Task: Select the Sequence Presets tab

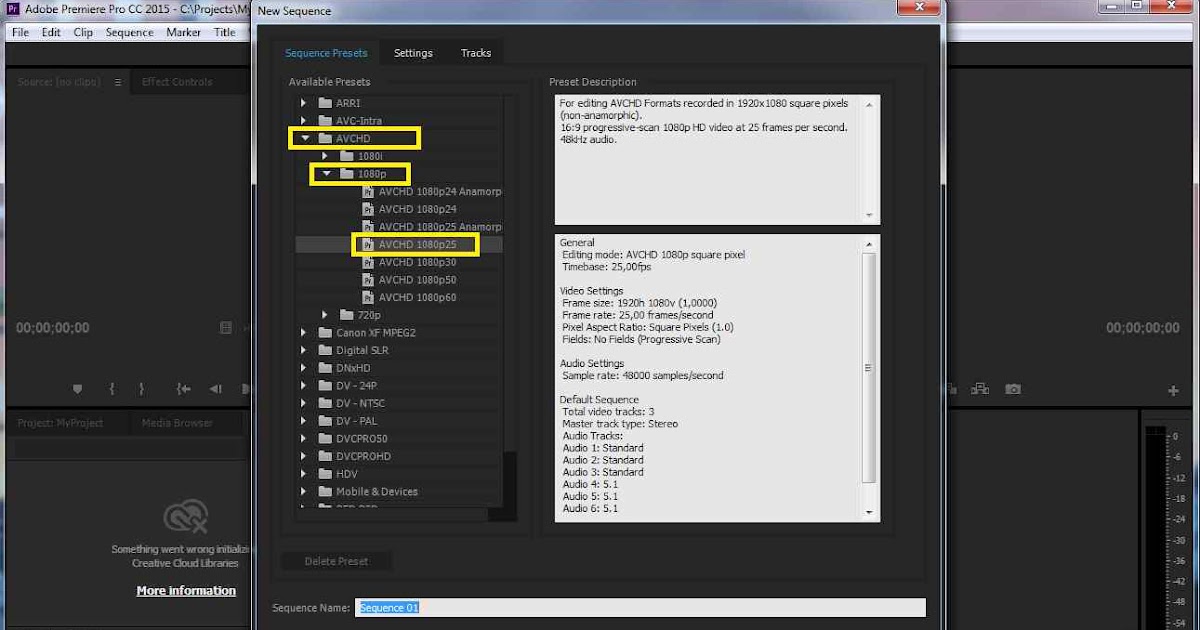Action: 326,53
